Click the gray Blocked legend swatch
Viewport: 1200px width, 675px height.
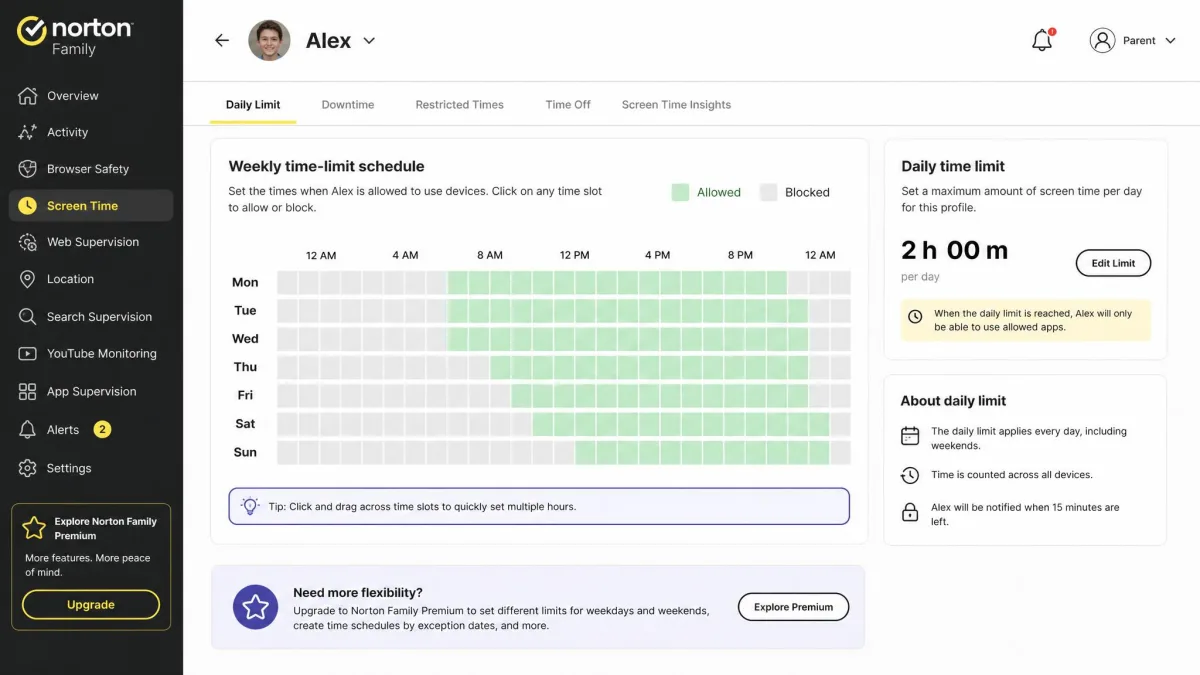(x=768, y=192)
